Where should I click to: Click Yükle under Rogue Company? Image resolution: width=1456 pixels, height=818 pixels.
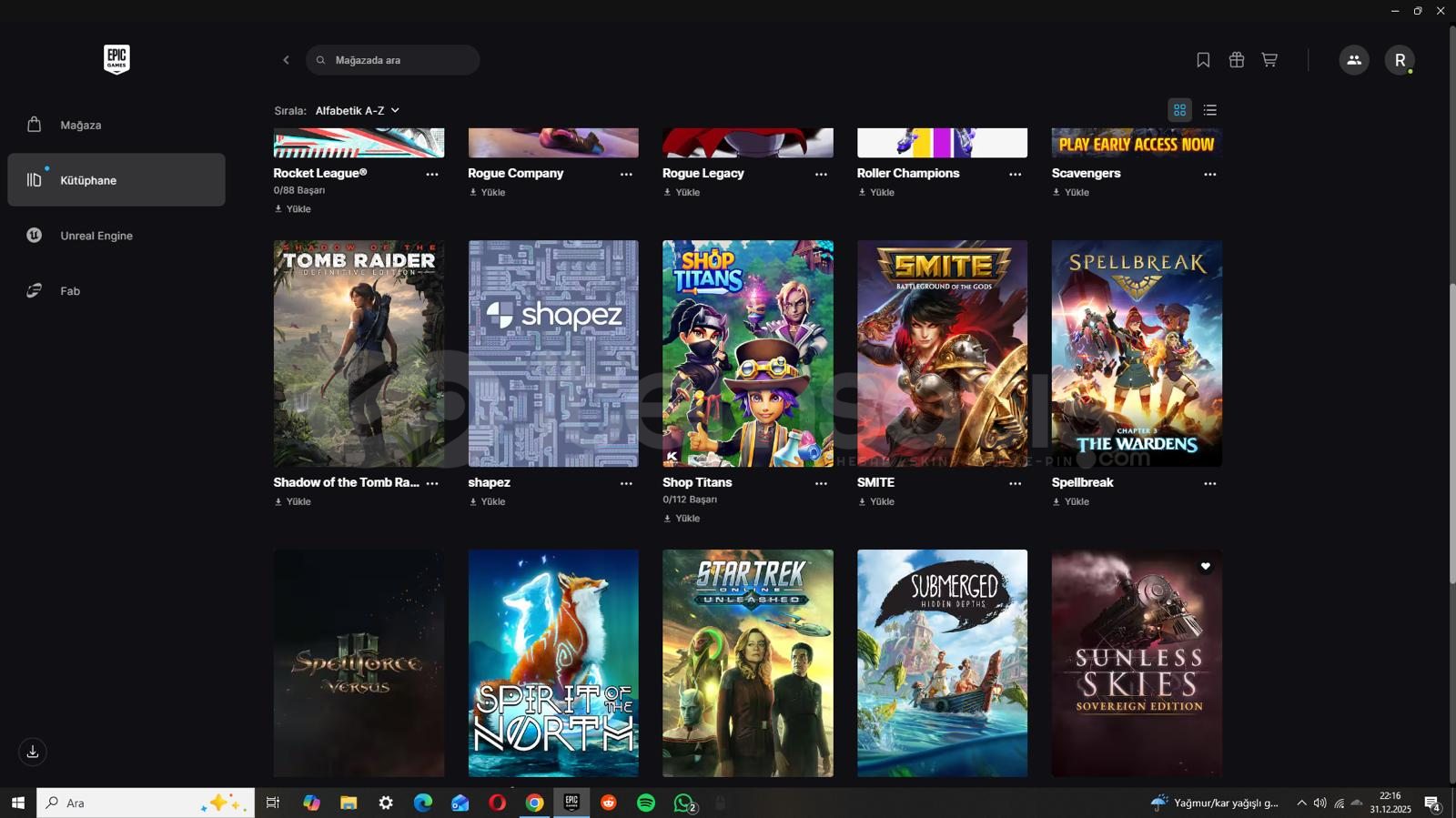[488, 192]
